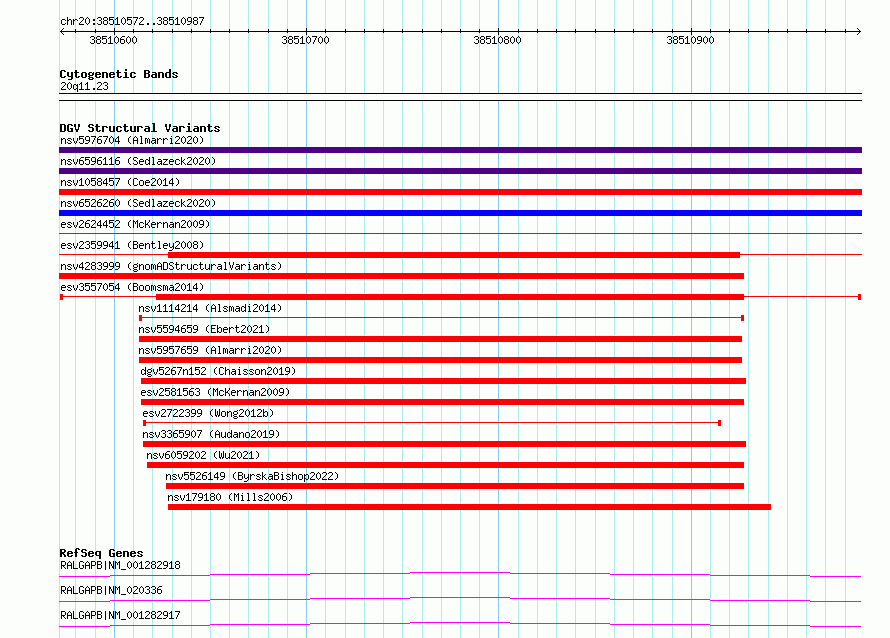Select esv2581563 (McKernan2009) label
Screen dimensions: 890x638
215,392
